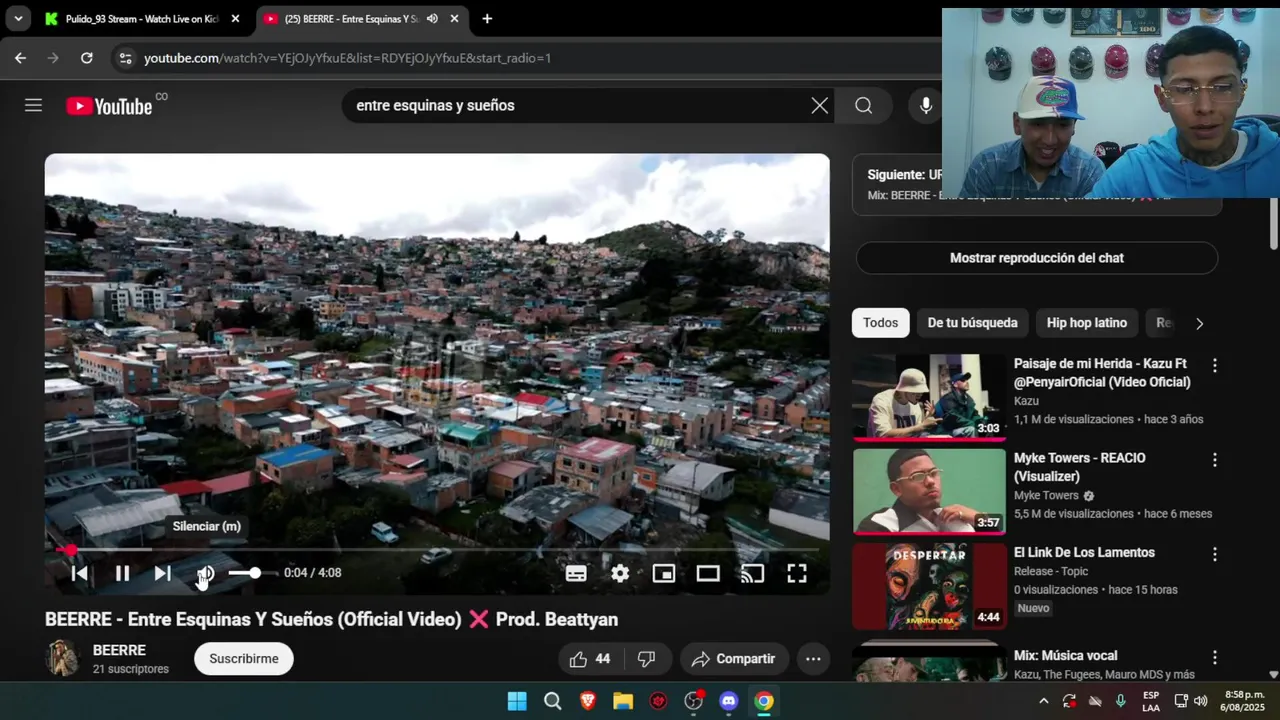Viewport: 1280px width, 720px height.
Task: Open the BEERRE channel avatar
Action: (62, 658)
